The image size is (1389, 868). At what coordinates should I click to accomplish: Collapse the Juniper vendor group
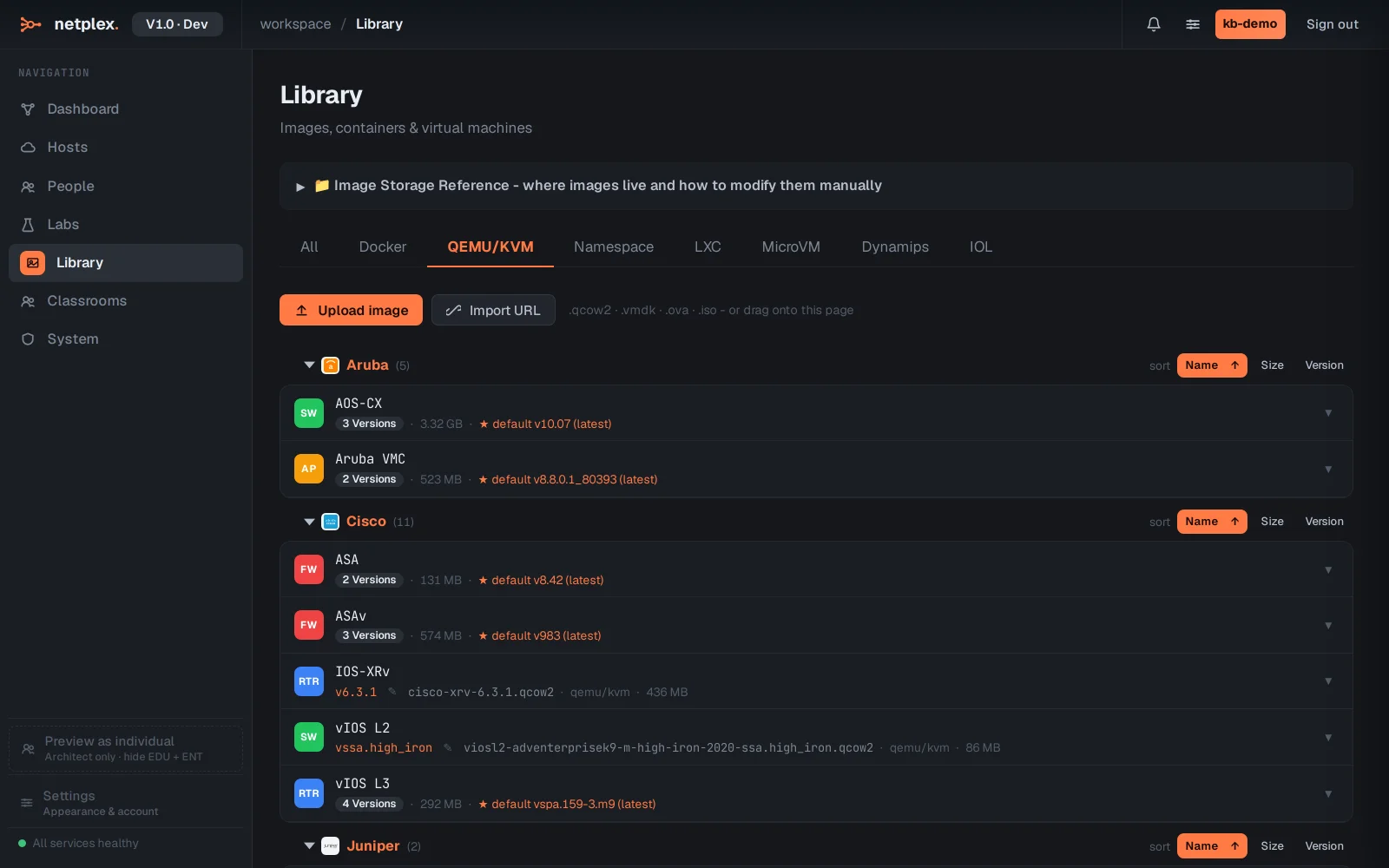point(309,846)
